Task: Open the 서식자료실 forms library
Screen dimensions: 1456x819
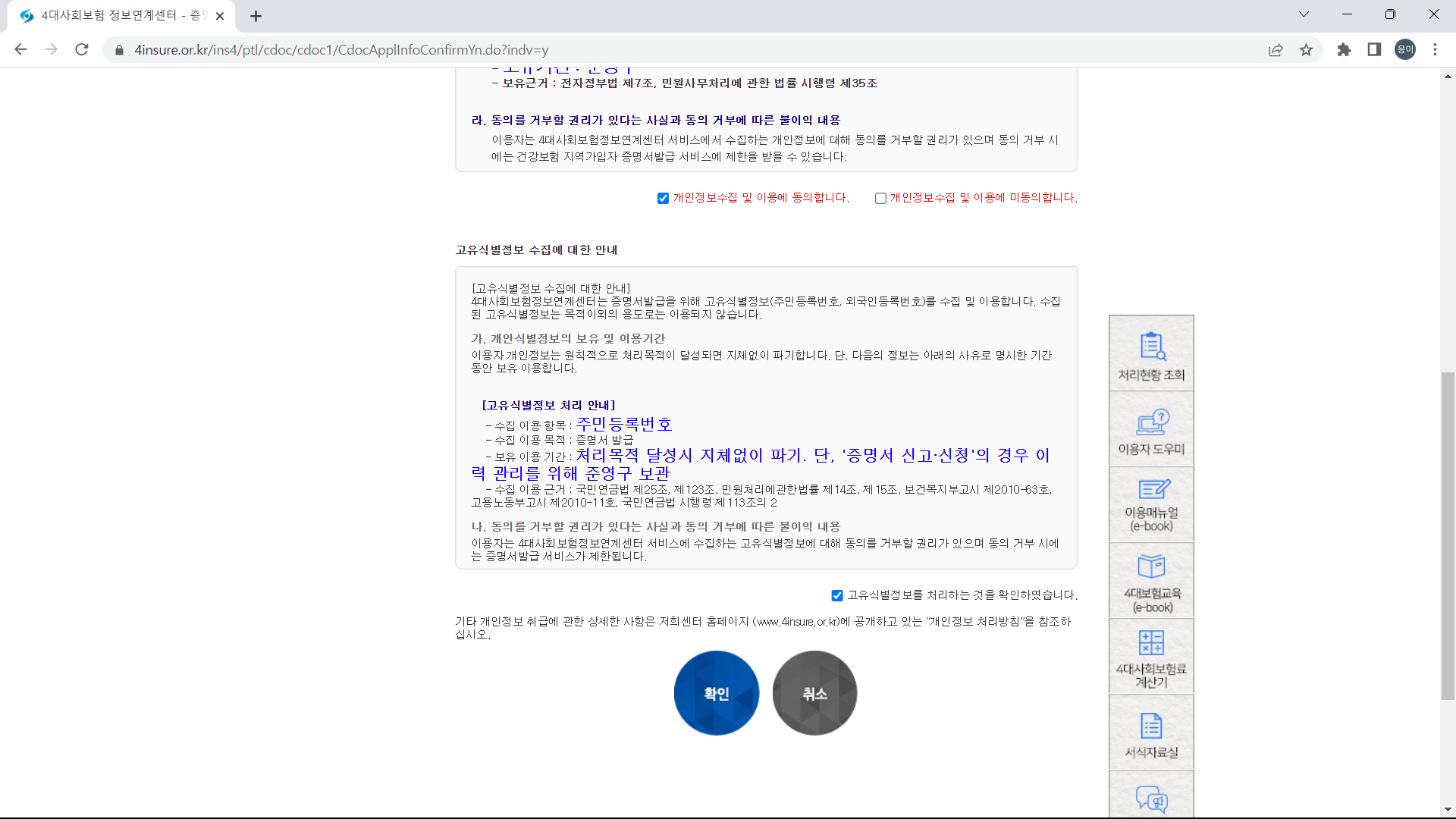Action: [x=1151, y=730]
